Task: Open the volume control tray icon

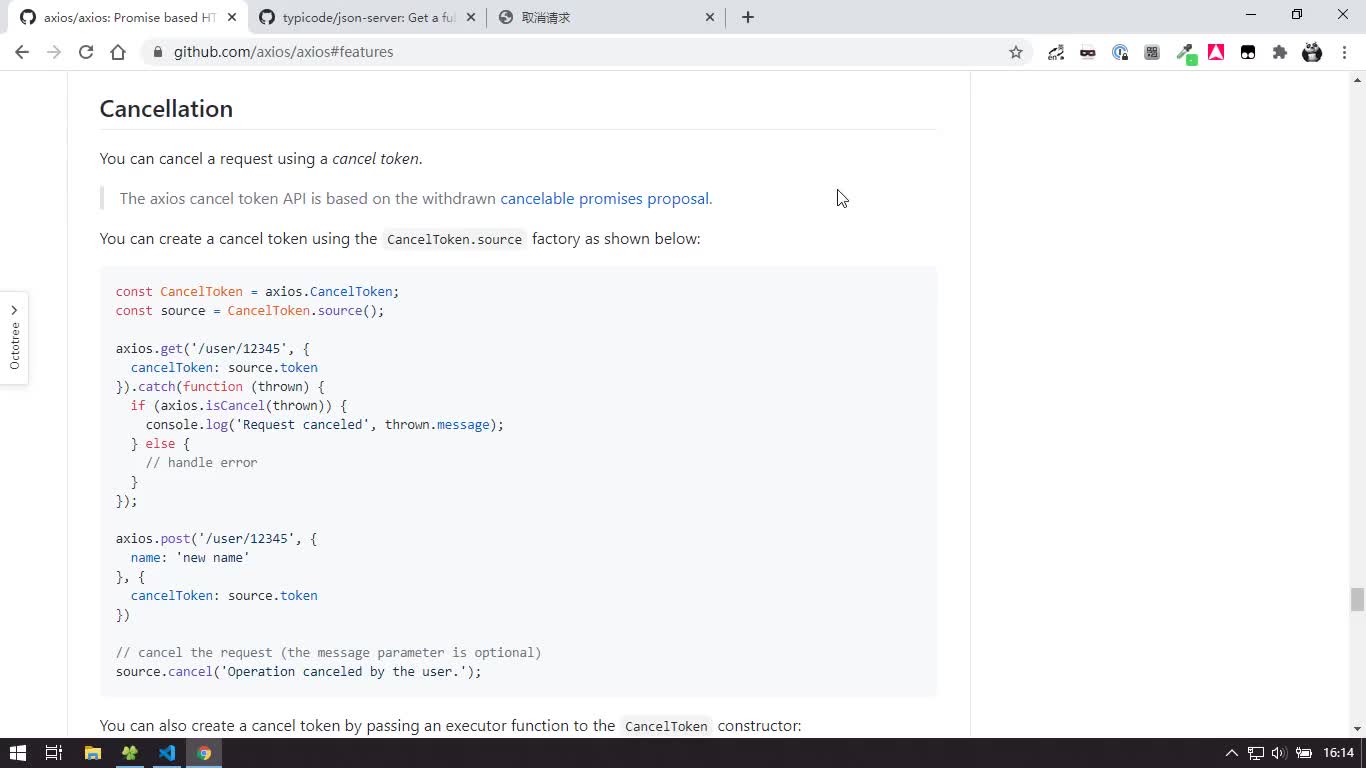Action: pos(1279,753)
